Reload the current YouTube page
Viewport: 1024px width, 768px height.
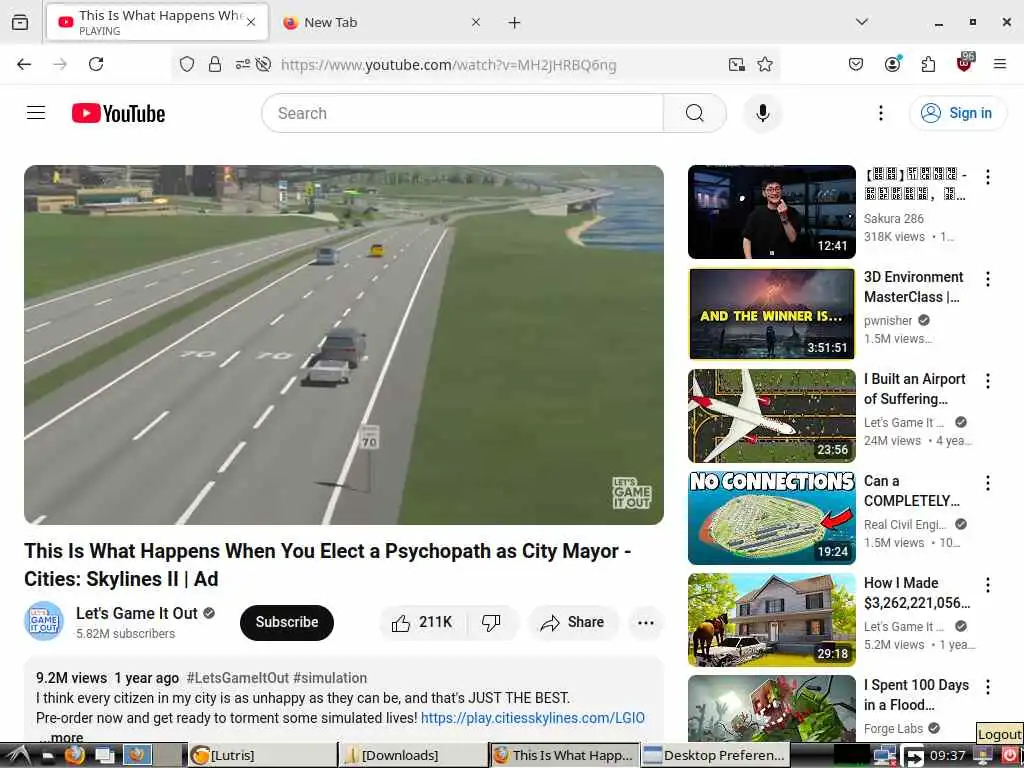(x=96, y=64)
